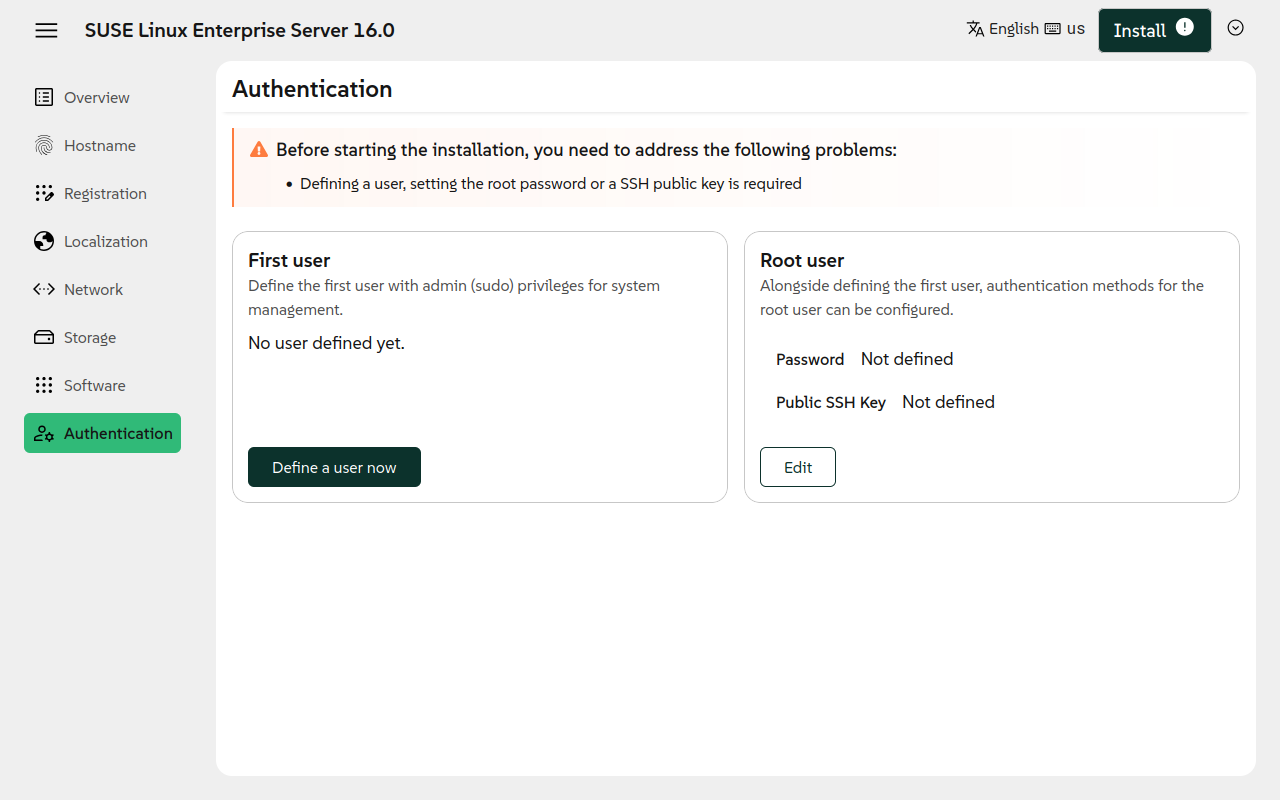This screenshot has width=1280, height=800.
Task: Open the Hostname section
Action: tap(99, 145)
